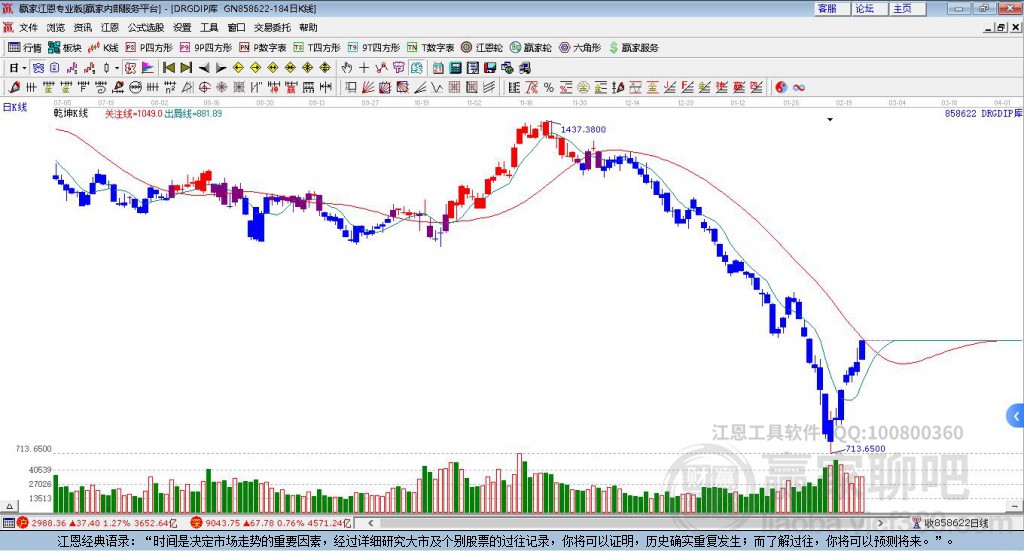Click the 主页 homepage button
Viewport: 1024px width, 551px height.
pos(907,8)
